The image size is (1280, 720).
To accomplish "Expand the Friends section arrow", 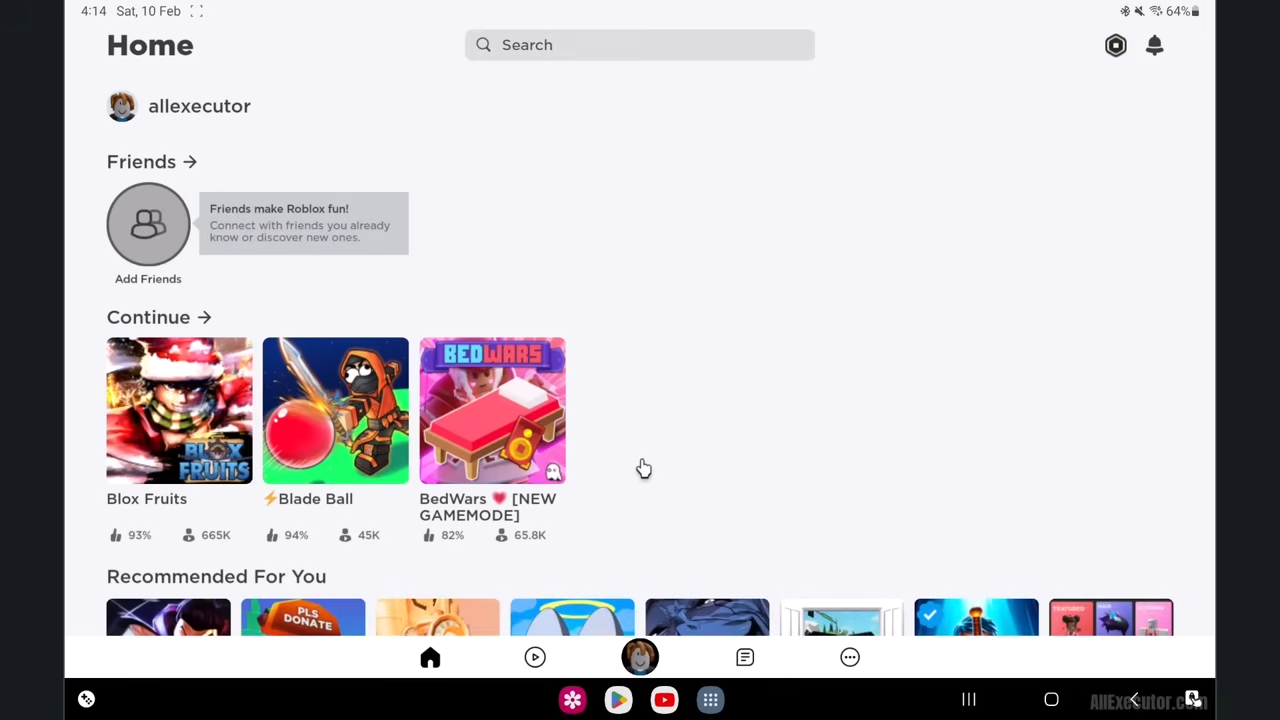I will coord(189,161).
